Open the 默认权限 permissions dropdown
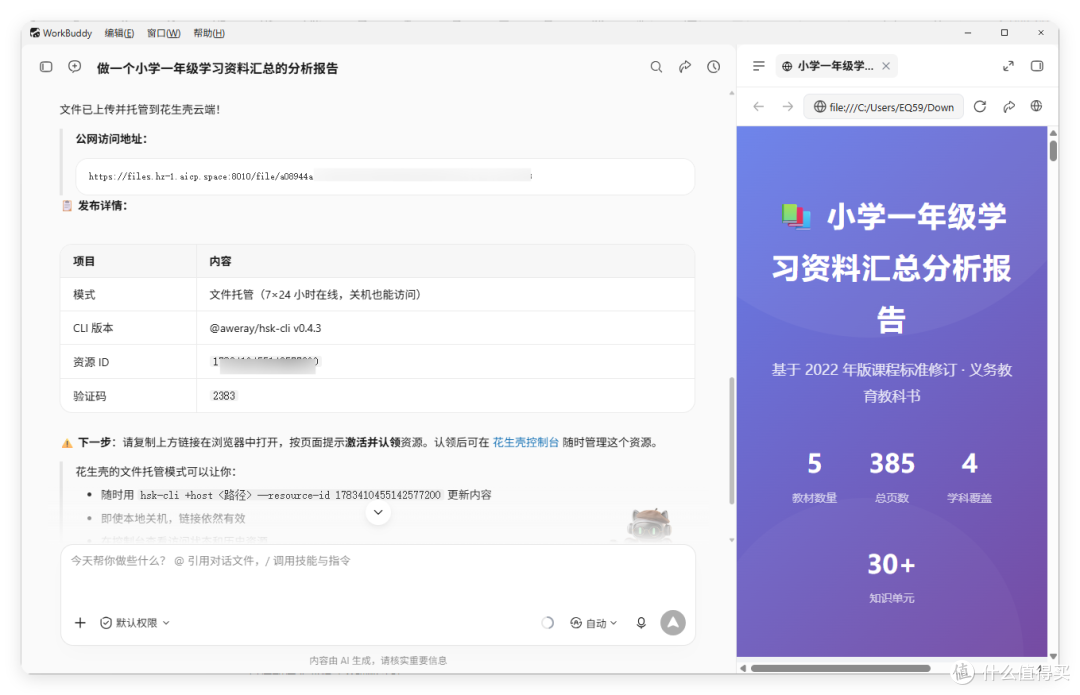This screenshot has height=695, width=1080. click(x=135, y=623)
